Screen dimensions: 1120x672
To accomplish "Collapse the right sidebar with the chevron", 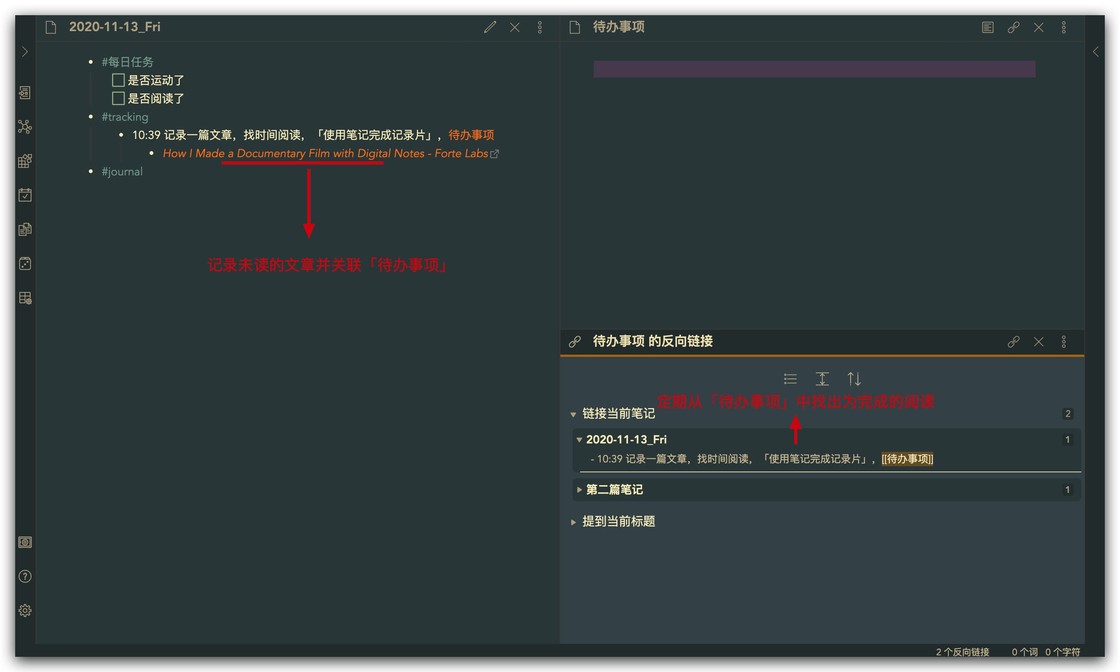I will (1096, 52).
